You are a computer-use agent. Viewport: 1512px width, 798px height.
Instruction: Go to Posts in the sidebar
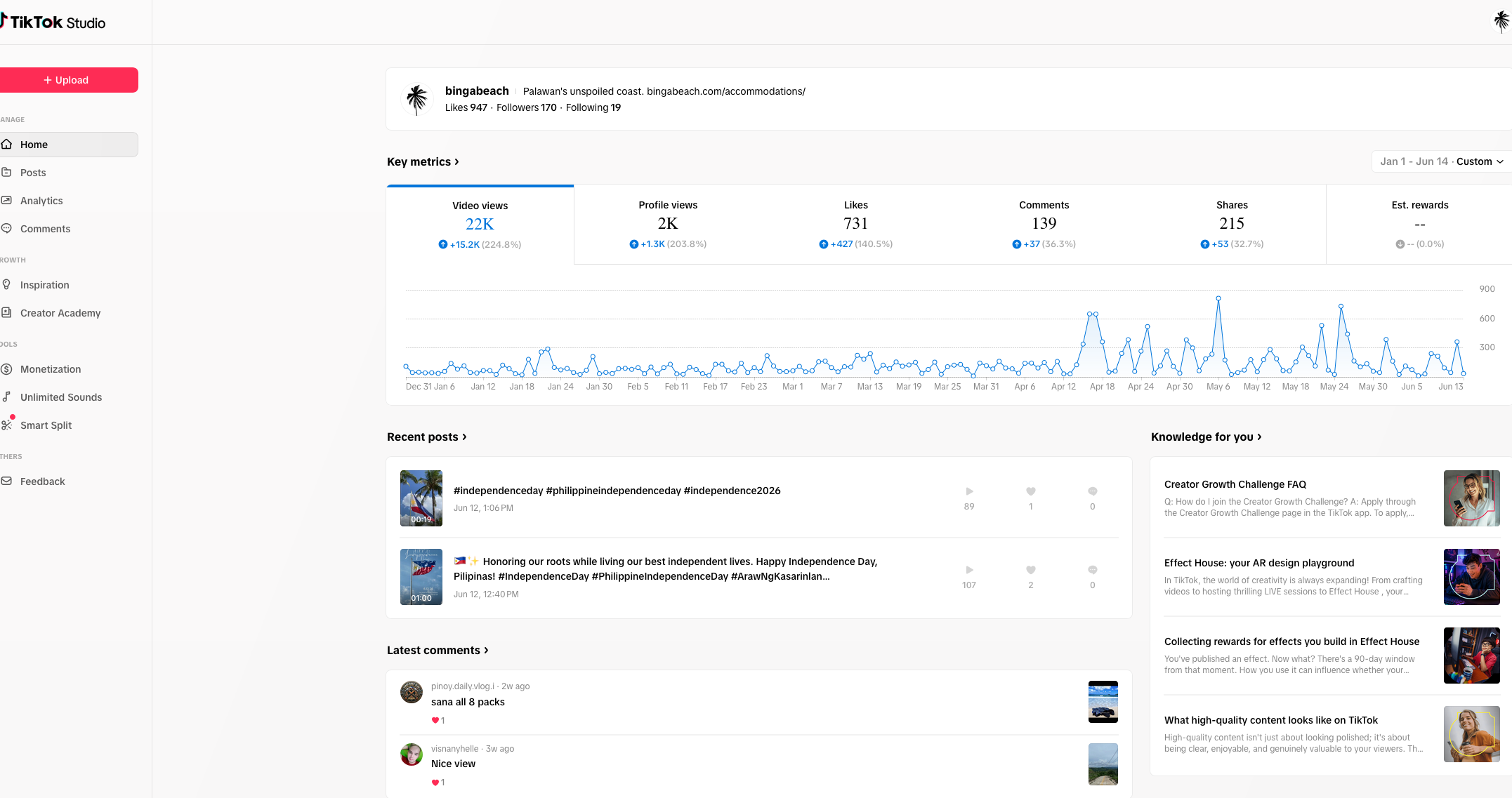click(68, 173)
